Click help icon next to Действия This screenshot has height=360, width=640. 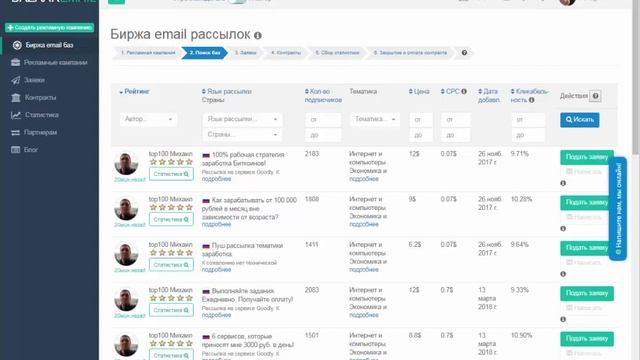coord(596,96)
